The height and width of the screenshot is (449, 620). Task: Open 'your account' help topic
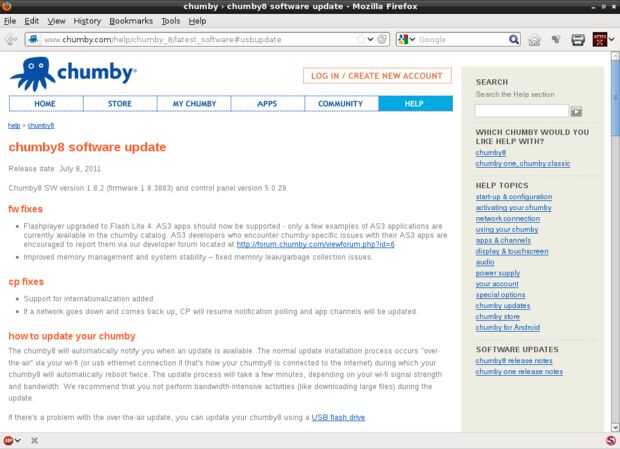tap(497, 284)
